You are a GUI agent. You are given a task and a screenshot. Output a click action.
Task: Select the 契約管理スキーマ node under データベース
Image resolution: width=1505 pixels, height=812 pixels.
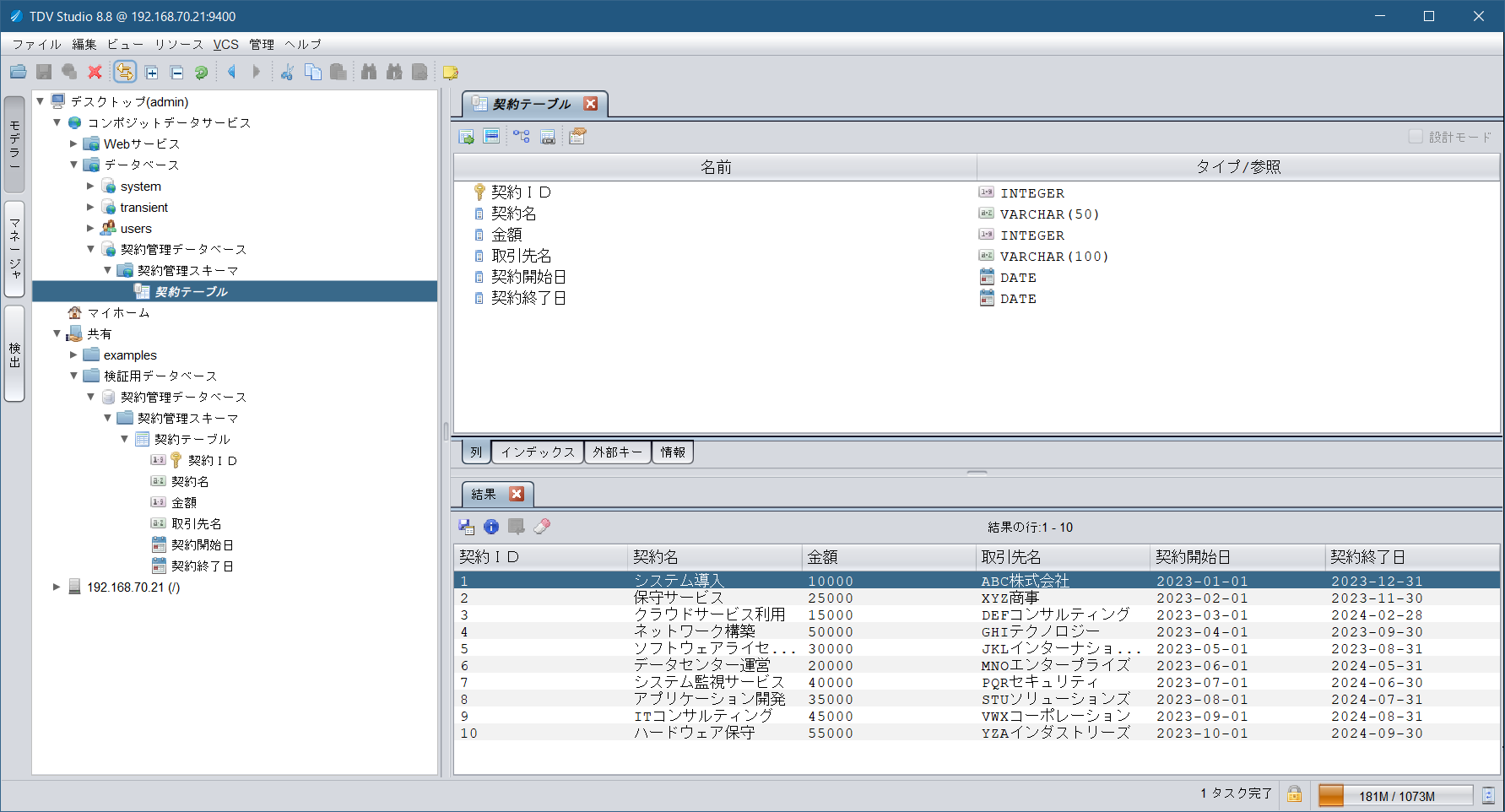click(x=187, y=270)
